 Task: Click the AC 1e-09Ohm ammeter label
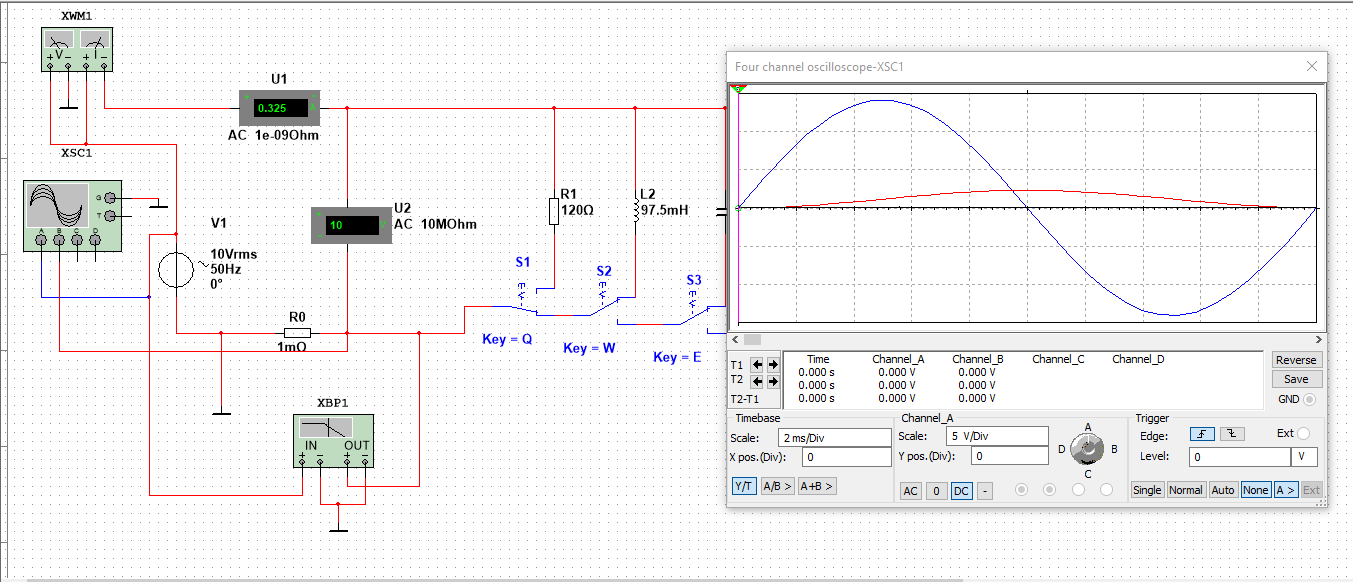274,134
